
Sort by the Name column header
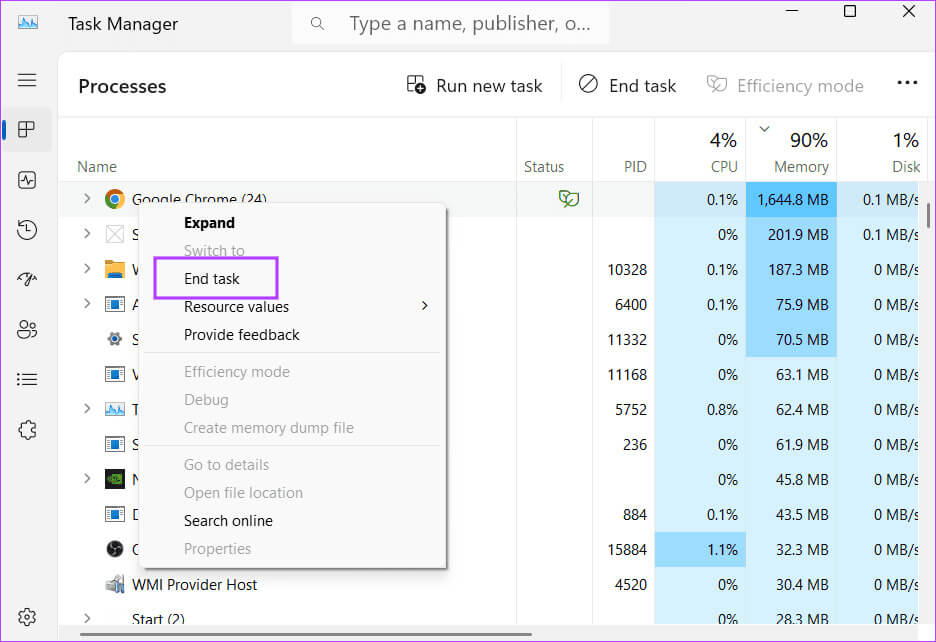click(x=97, y=167)
